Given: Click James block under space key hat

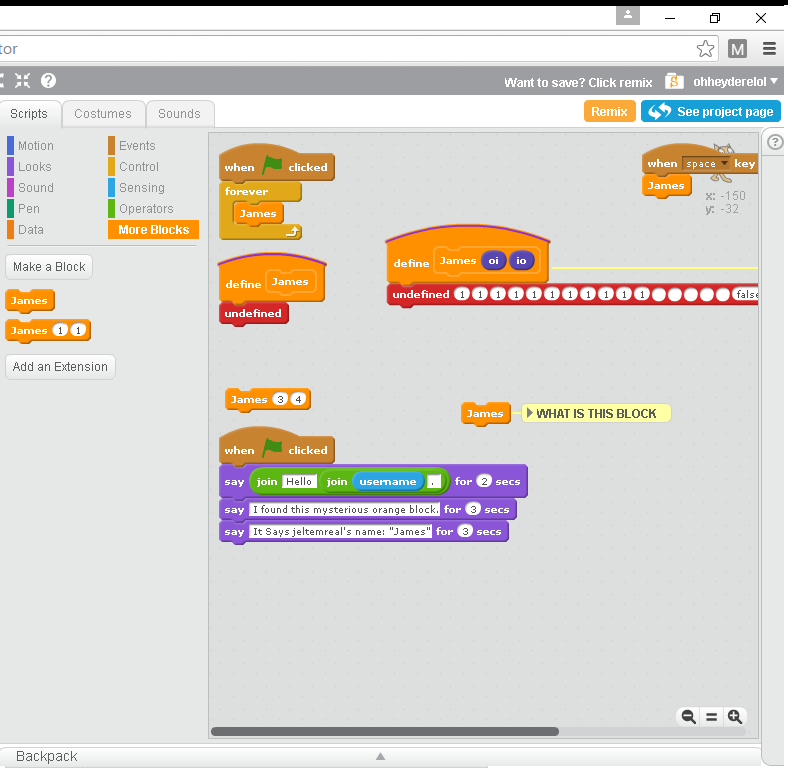Looking at the screenshot, I should tap(666, 186).
